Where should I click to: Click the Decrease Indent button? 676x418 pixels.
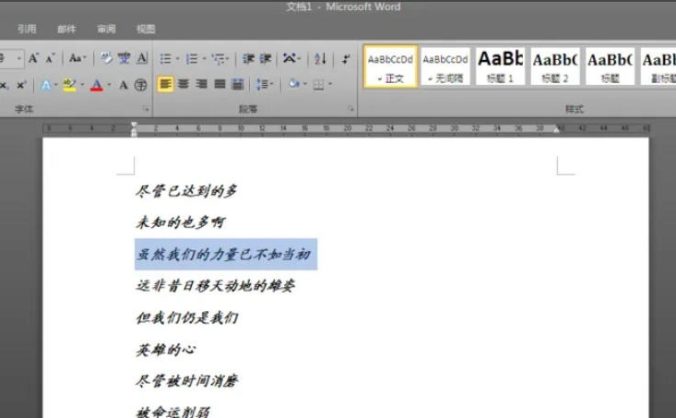tap(248, 59)
